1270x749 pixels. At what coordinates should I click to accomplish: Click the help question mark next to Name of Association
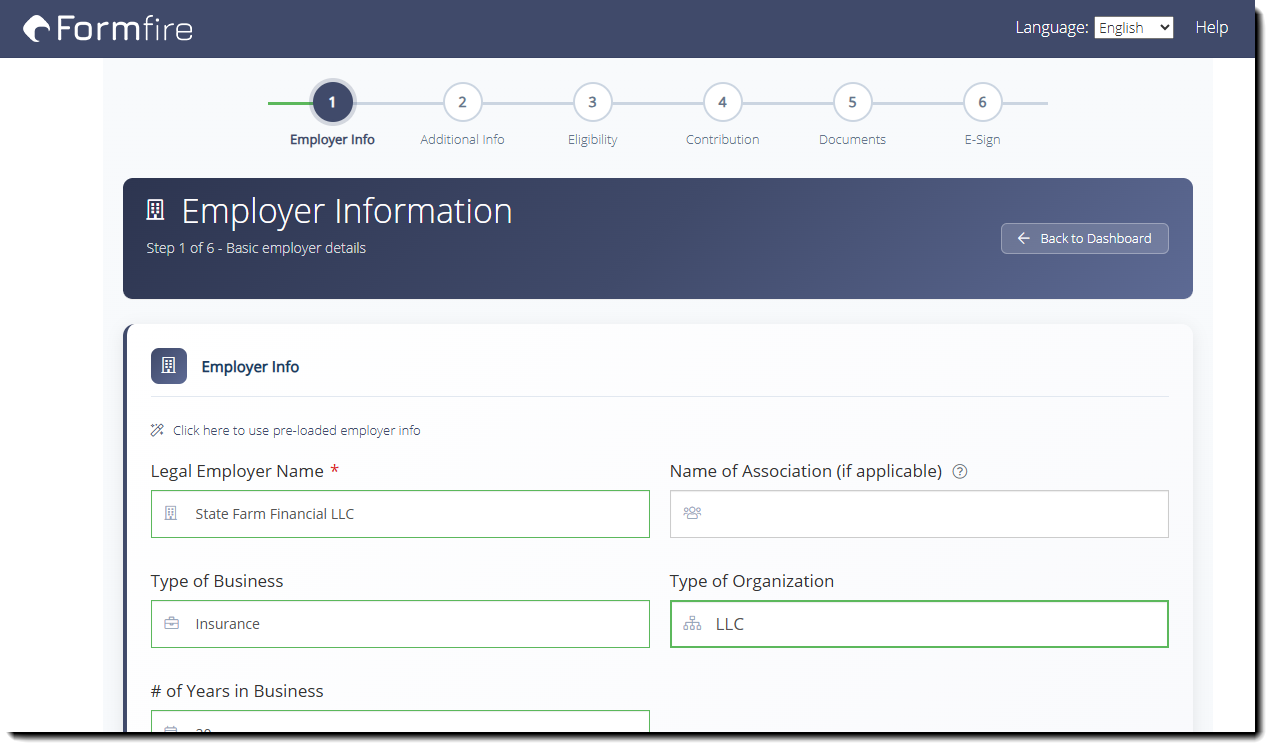click(x=960, y=472)
